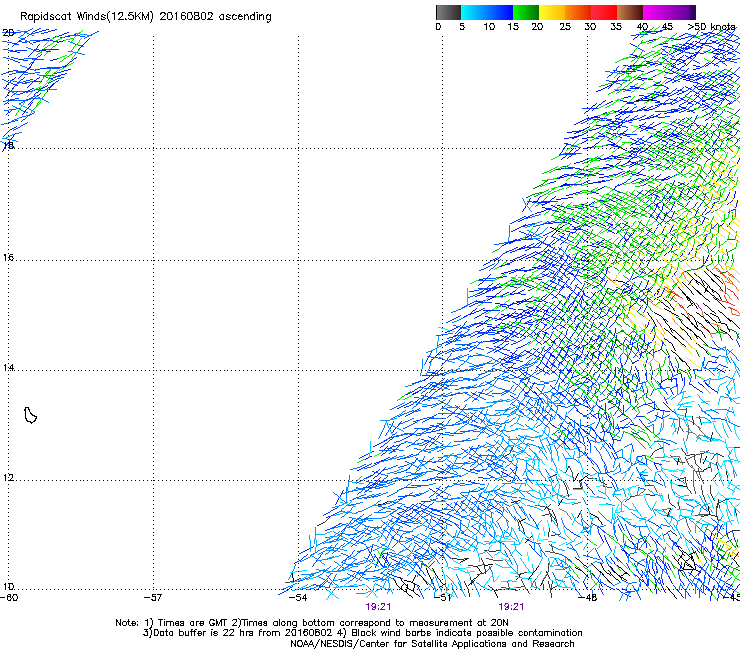Select the orange 25-30 knot legend segment

578,12
